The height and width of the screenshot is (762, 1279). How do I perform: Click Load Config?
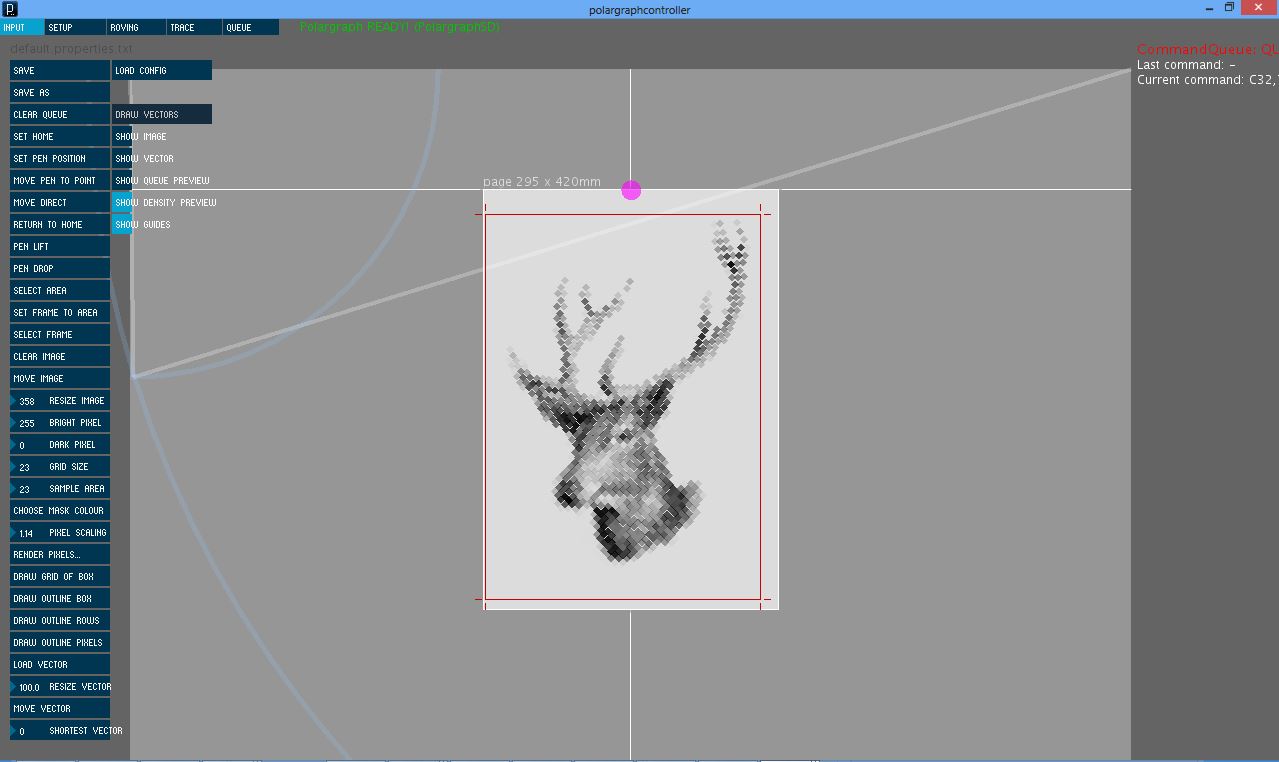pos(162,70)
